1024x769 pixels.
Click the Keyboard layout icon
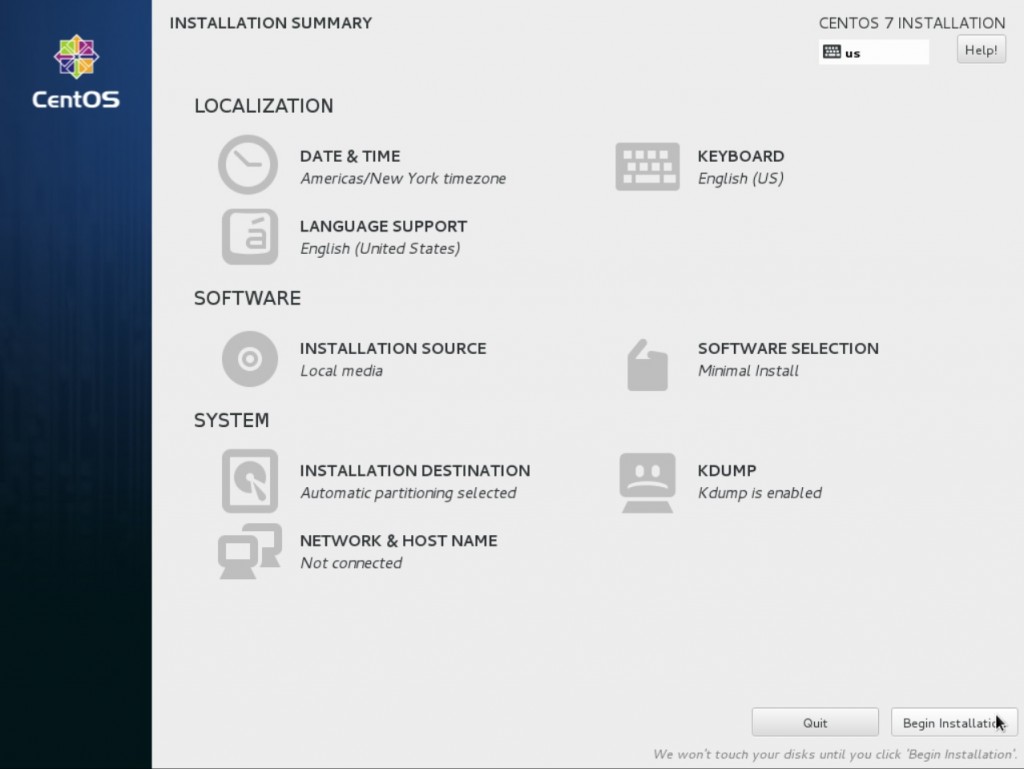pyautogui.click(x=647, y=166)
